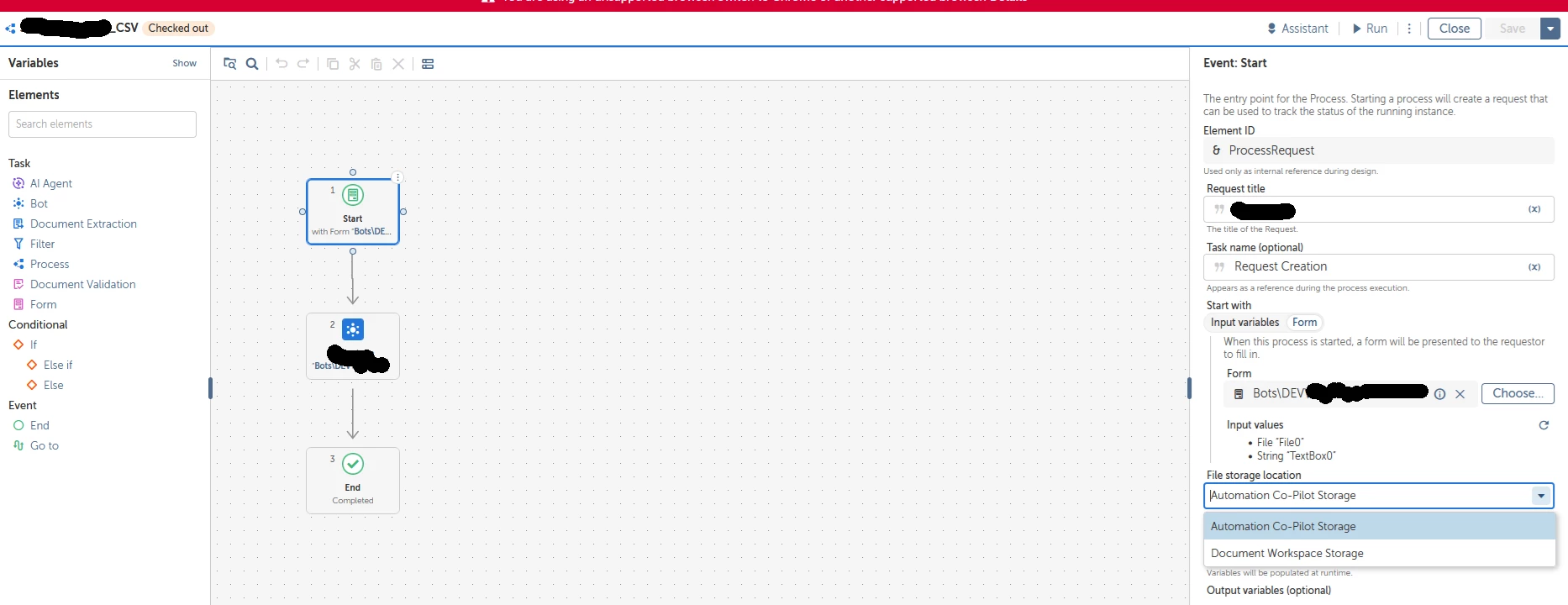Click the cut scissors icon
This screenshot has width=1568, height=605.
click(355, 64)
